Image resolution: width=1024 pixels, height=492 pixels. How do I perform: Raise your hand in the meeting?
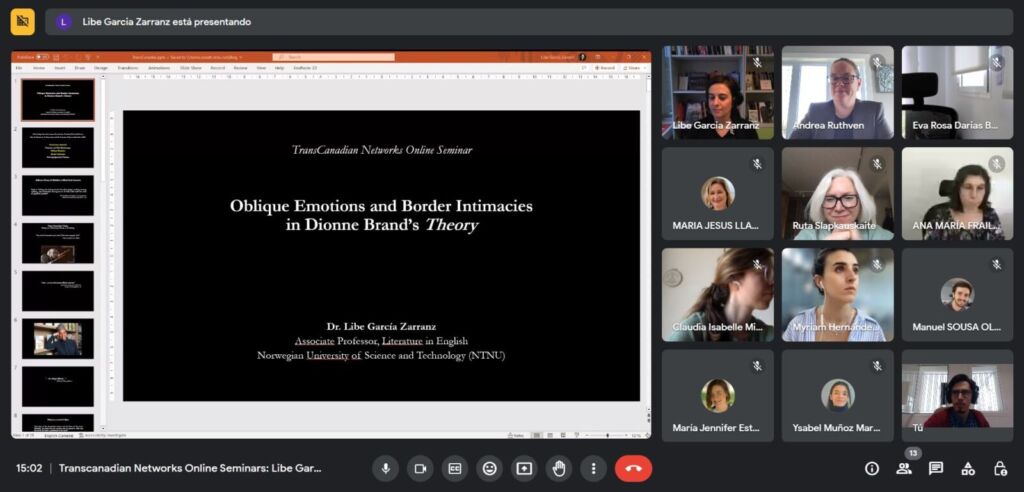coord(559,468)
